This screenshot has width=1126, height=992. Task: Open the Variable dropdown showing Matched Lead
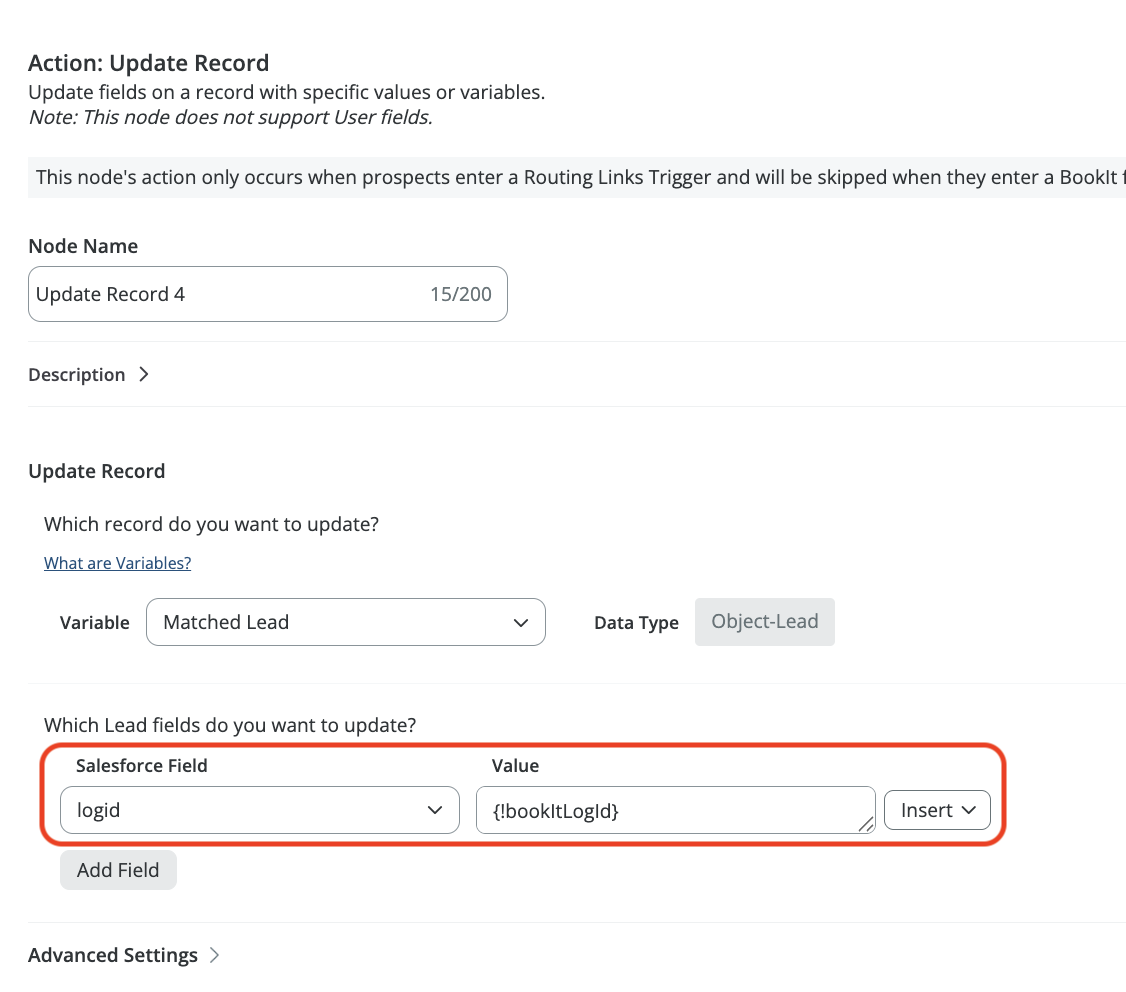[x=345, y=622]
